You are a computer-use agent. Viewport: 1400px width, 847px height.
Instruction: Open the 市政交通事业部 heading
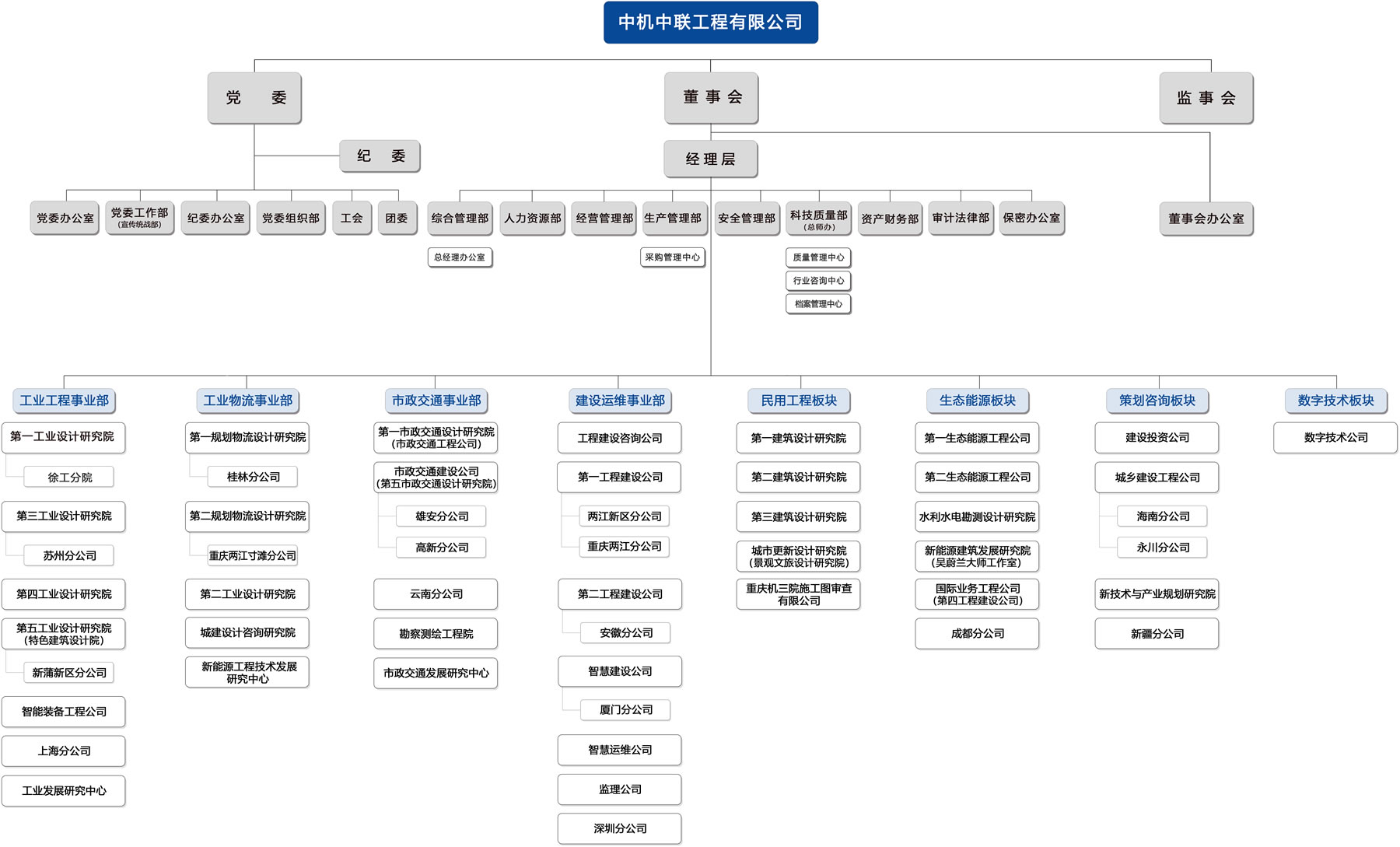[436, 401]
